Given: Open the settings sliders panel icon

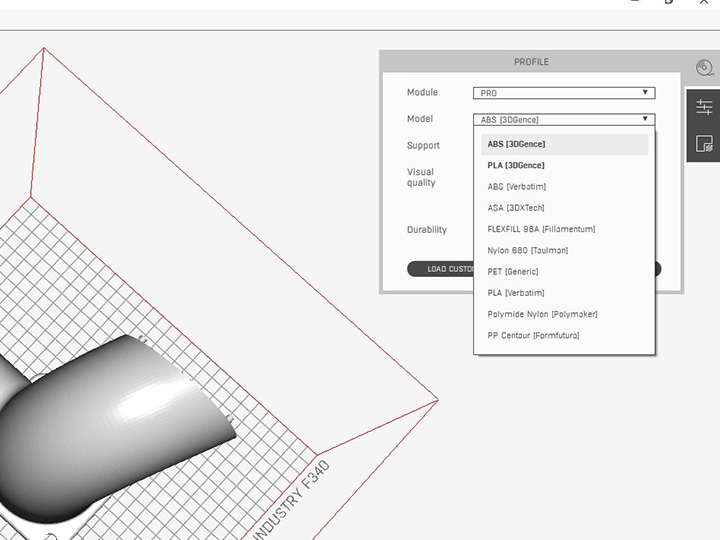Looking at the screenshot, I should [704, 107].
